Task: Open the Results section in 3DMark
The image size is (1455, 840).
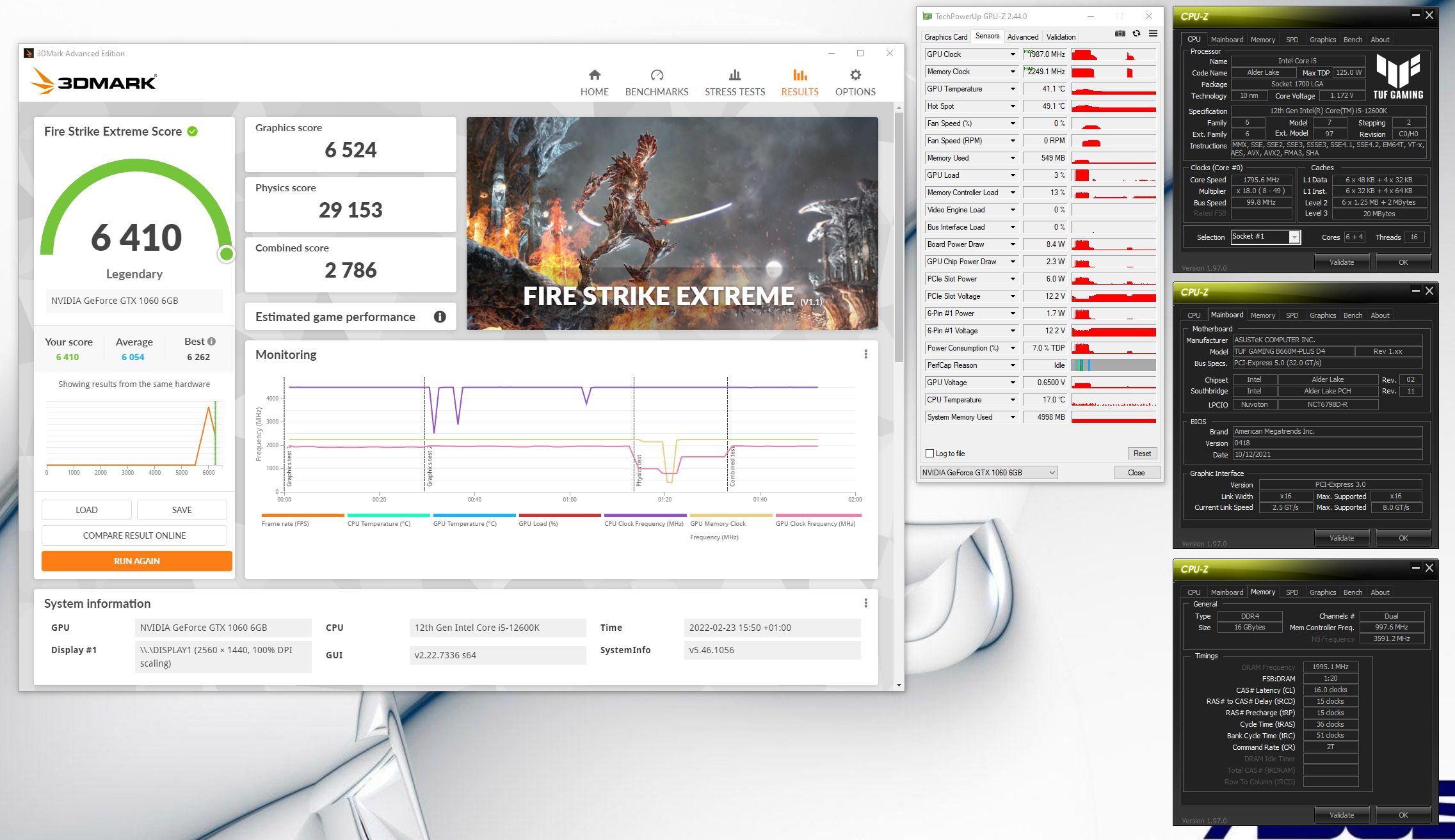Action: coord(800,83)
